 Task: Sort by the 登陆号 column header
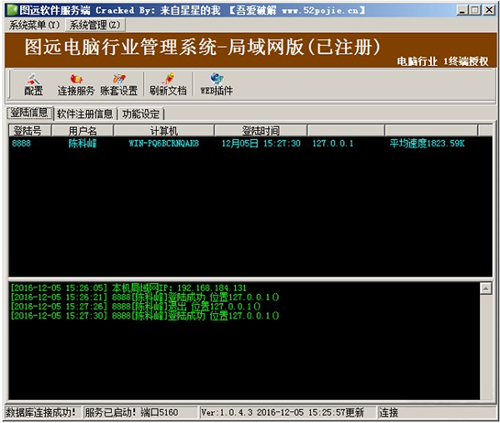[29, 131]
